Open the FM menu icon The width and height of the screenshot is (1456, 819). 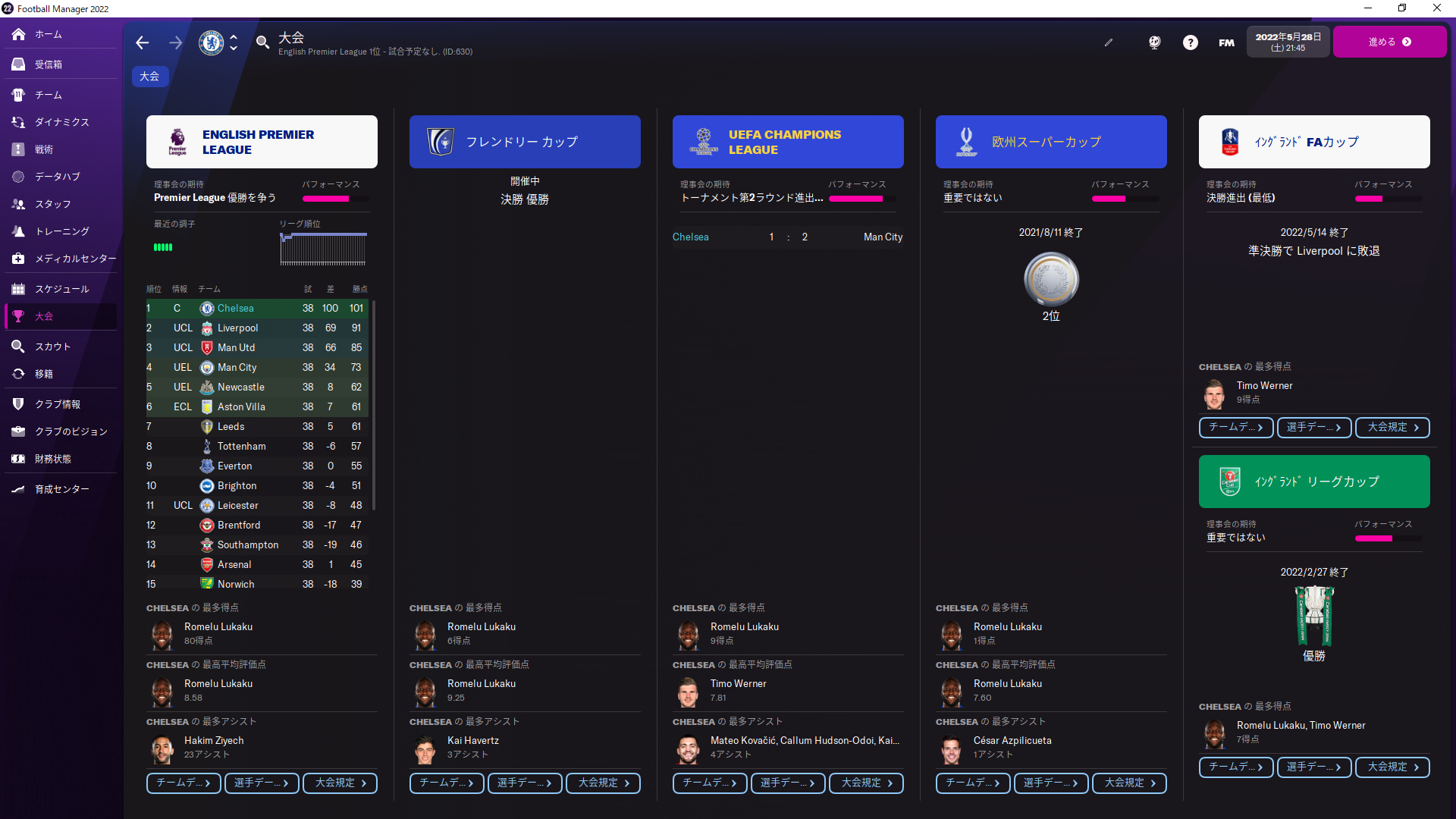pyautogui.click(x=1226, y=42)
